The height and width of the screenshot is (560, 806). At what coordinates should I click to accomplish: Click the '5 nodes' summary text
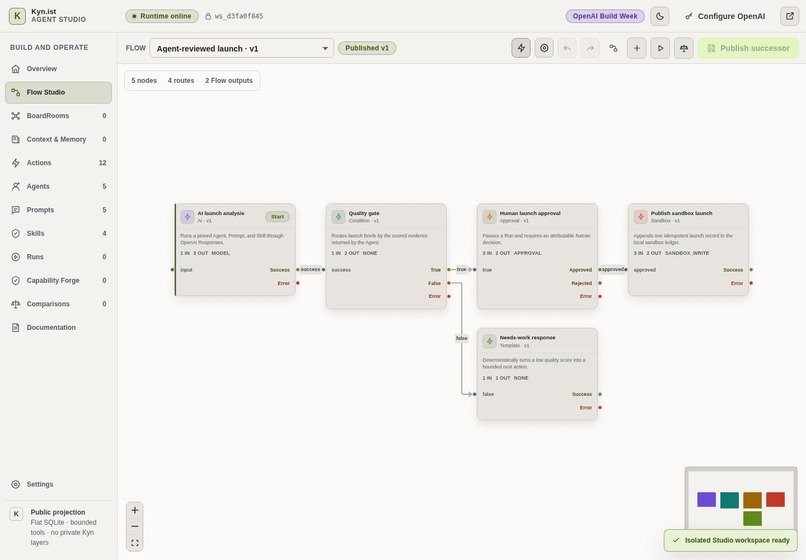(x=144, y=80)
